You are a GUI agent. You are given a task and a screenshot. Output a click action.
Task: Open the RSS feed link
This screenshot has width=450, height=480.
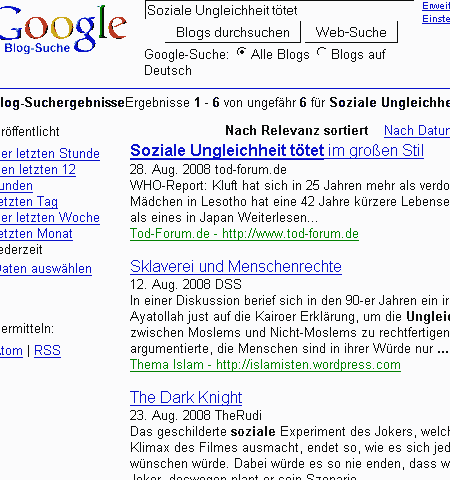(x=47, y=351)
